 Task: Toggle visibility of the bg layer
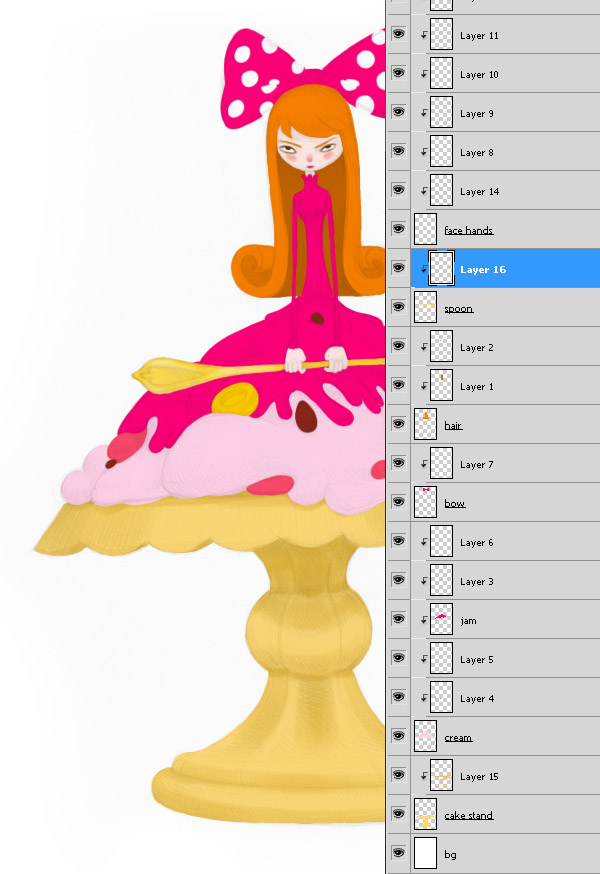click(398, 853)
